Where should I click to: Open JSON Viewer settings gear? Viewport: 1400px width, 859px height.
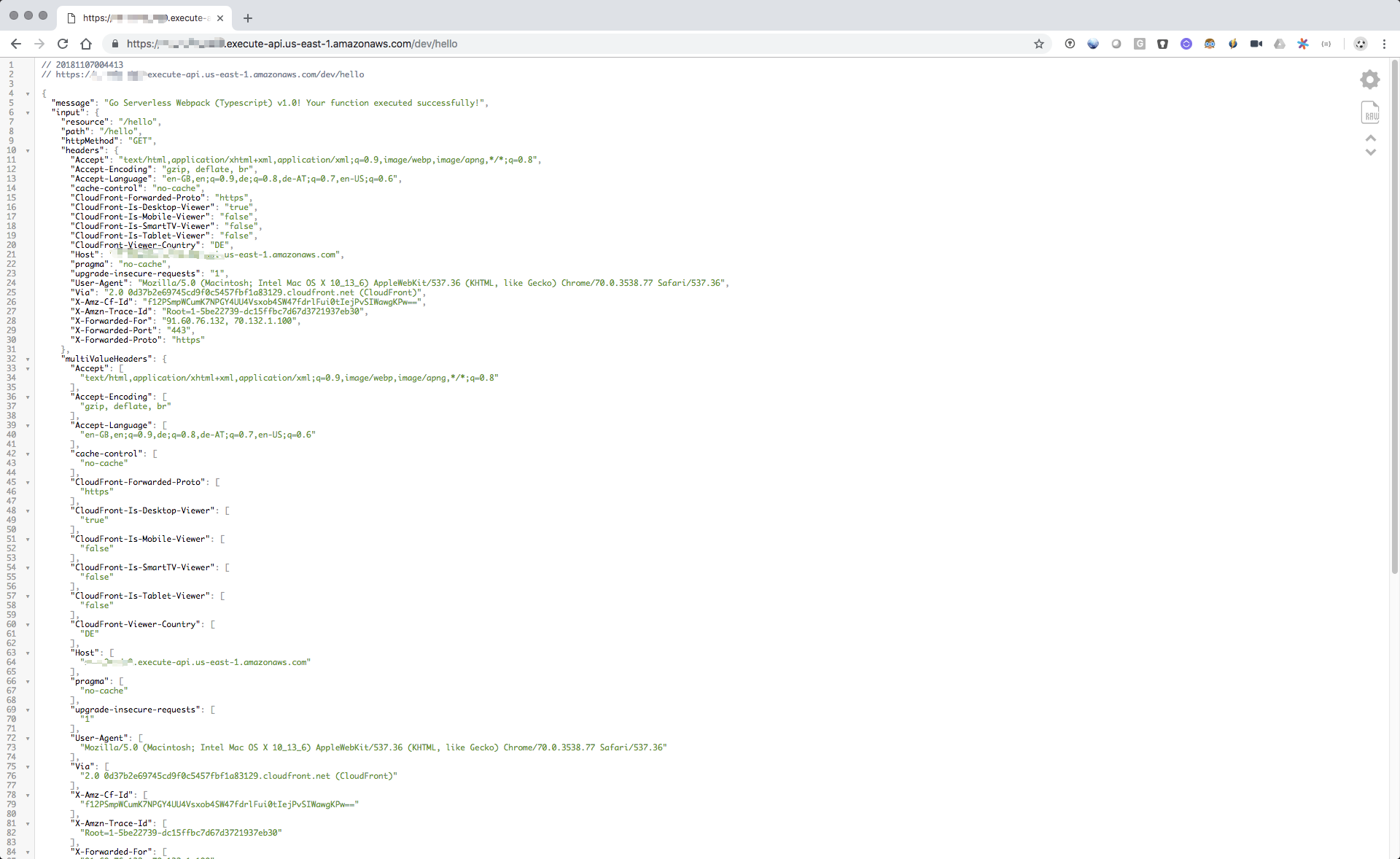click(1370, 79)
